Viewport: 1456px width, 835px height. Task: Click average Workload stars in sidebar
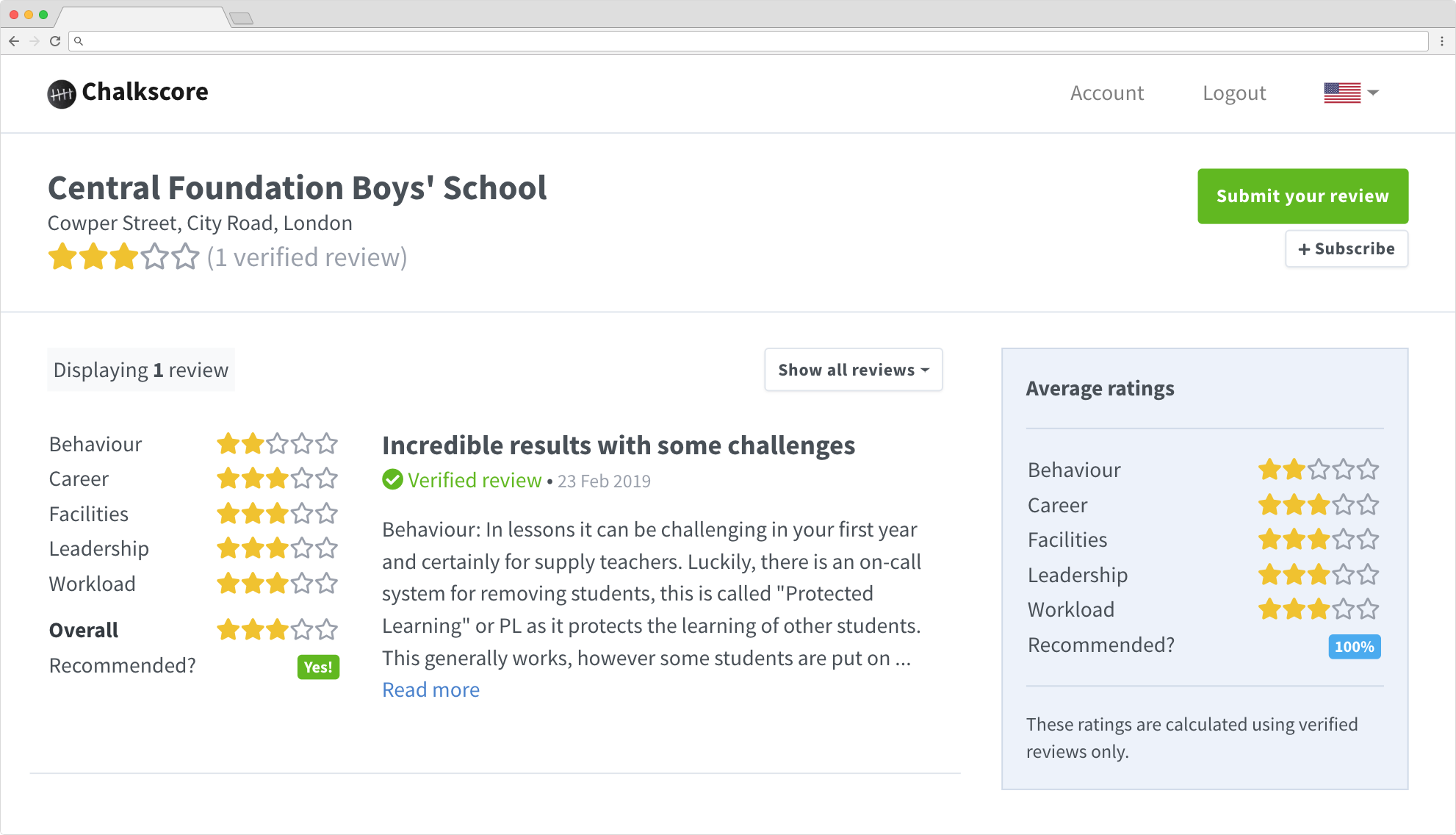pos(1319,609)
